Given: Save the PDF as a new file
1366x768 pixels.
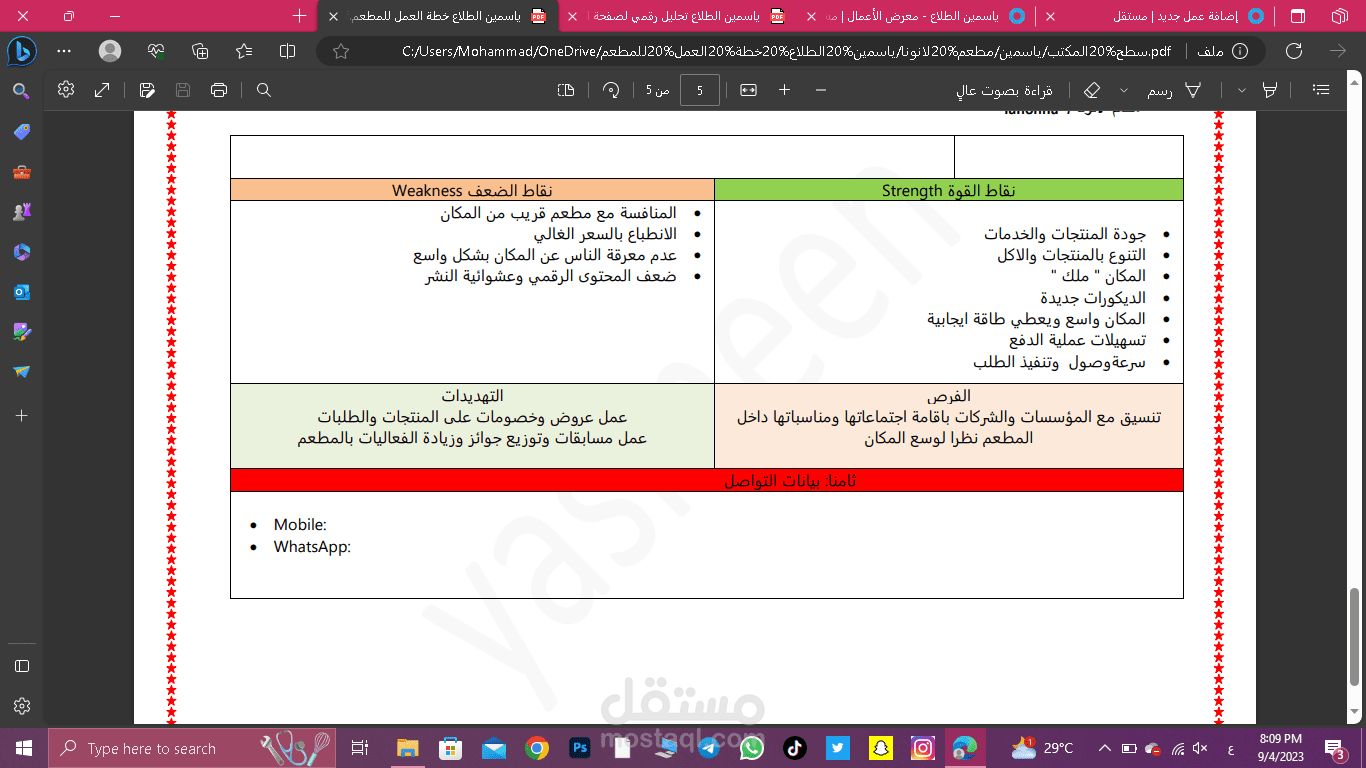Looking at the screenshot, I should point(147,90).
